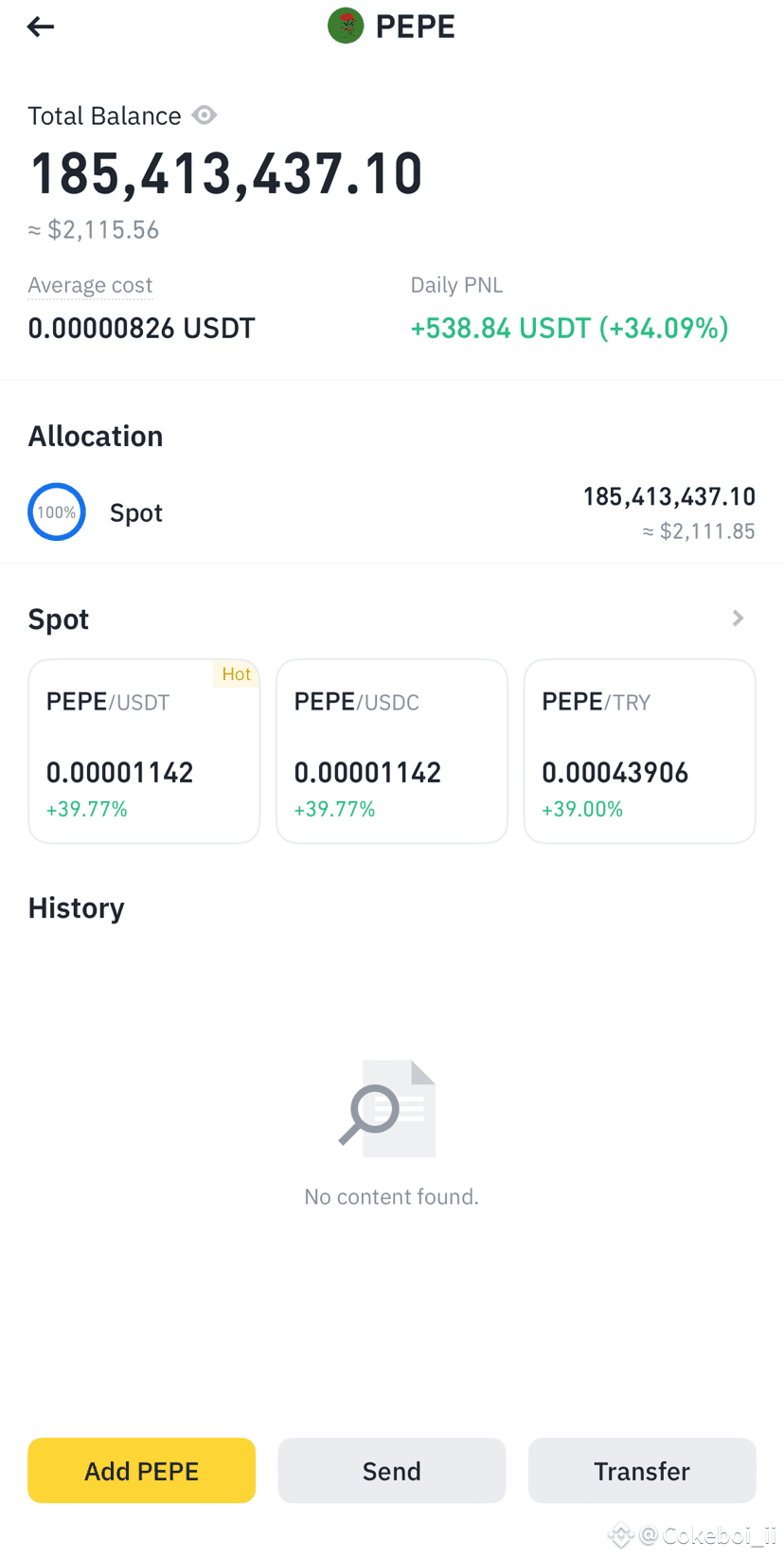Tap the PEPE coin logo icon
Viewport: 784px width, 1559px height.
point(346,26)
